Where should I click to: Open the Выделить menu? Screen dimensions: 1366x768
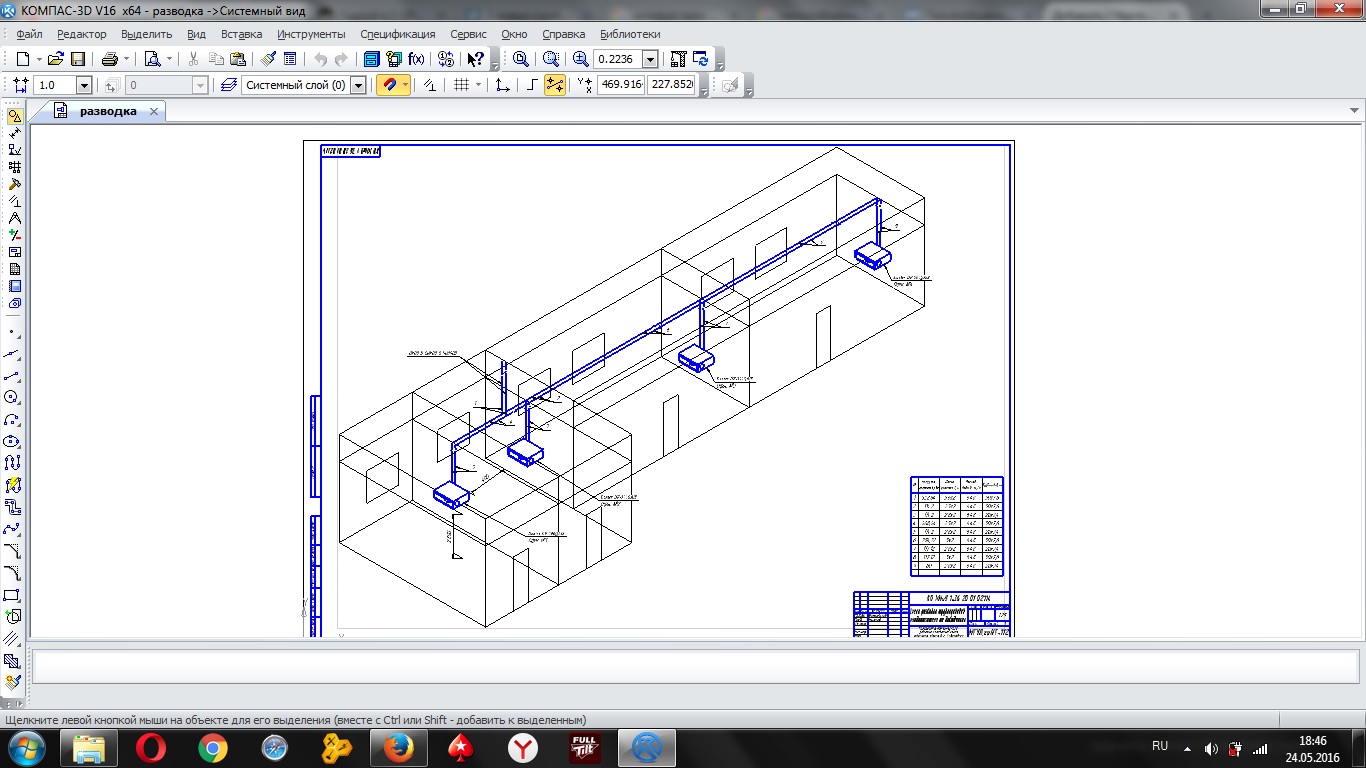pyautogui.click(x=146, y=34)
